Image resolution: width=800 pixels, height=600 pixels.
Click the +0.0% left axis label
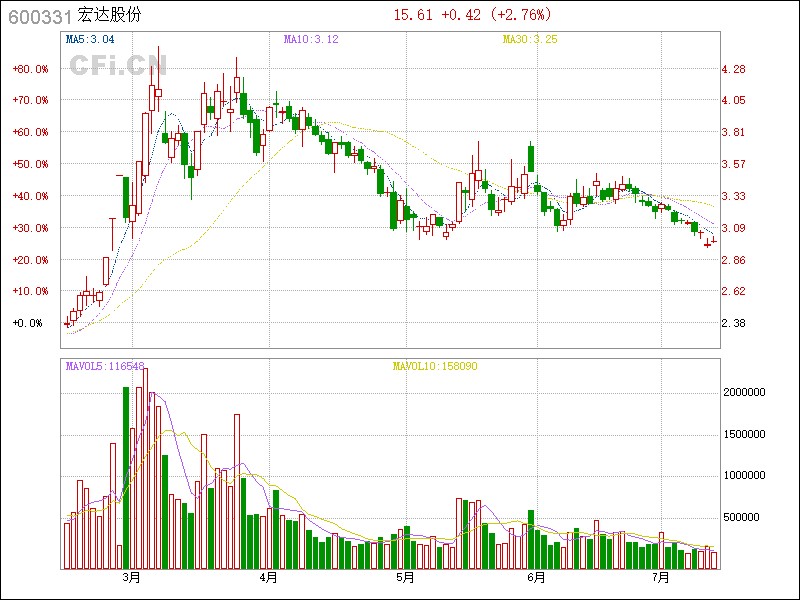[x=28, y=323]
